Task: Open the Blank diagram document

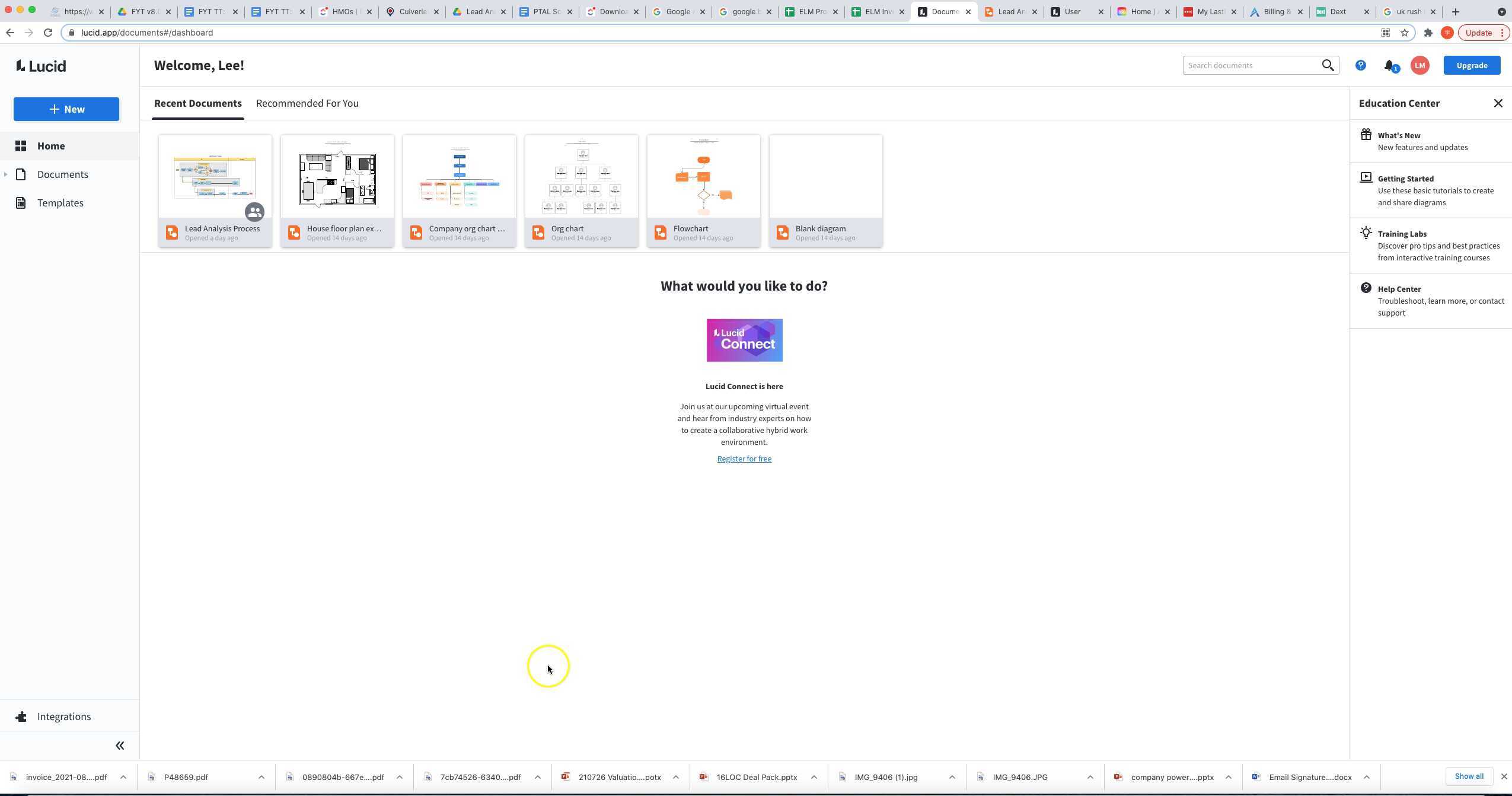Action: coord(825,178)
